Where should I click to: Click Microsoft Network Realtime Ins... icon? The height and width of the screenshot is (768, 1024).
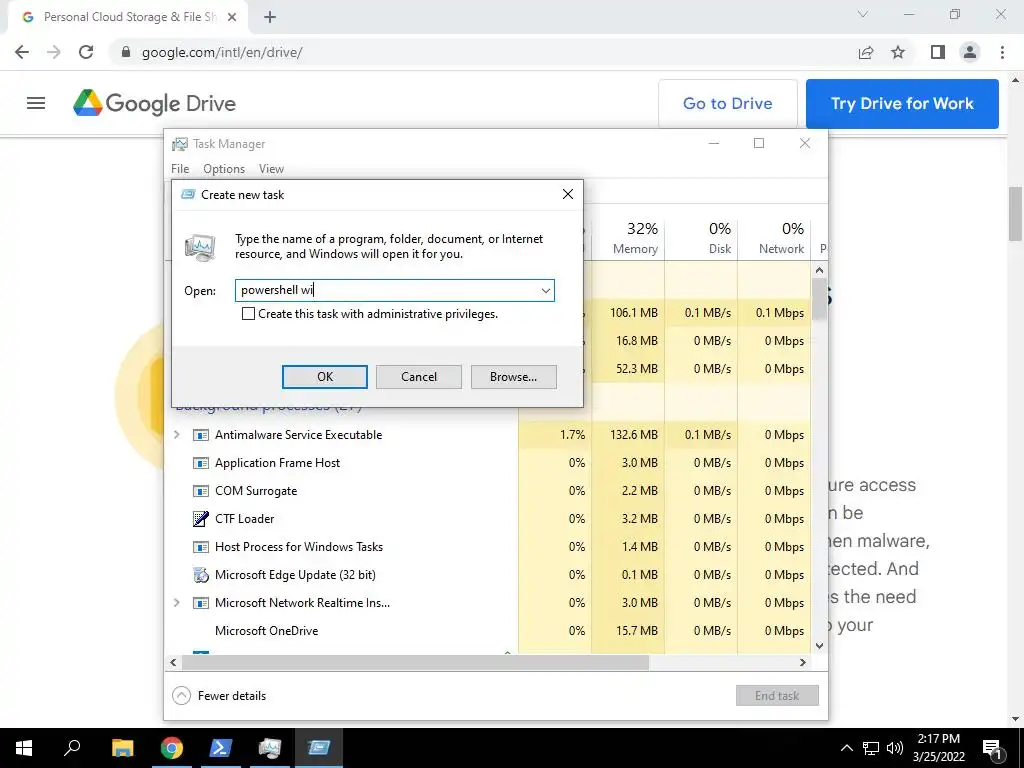pyautogui.click(x=200, y=603)
